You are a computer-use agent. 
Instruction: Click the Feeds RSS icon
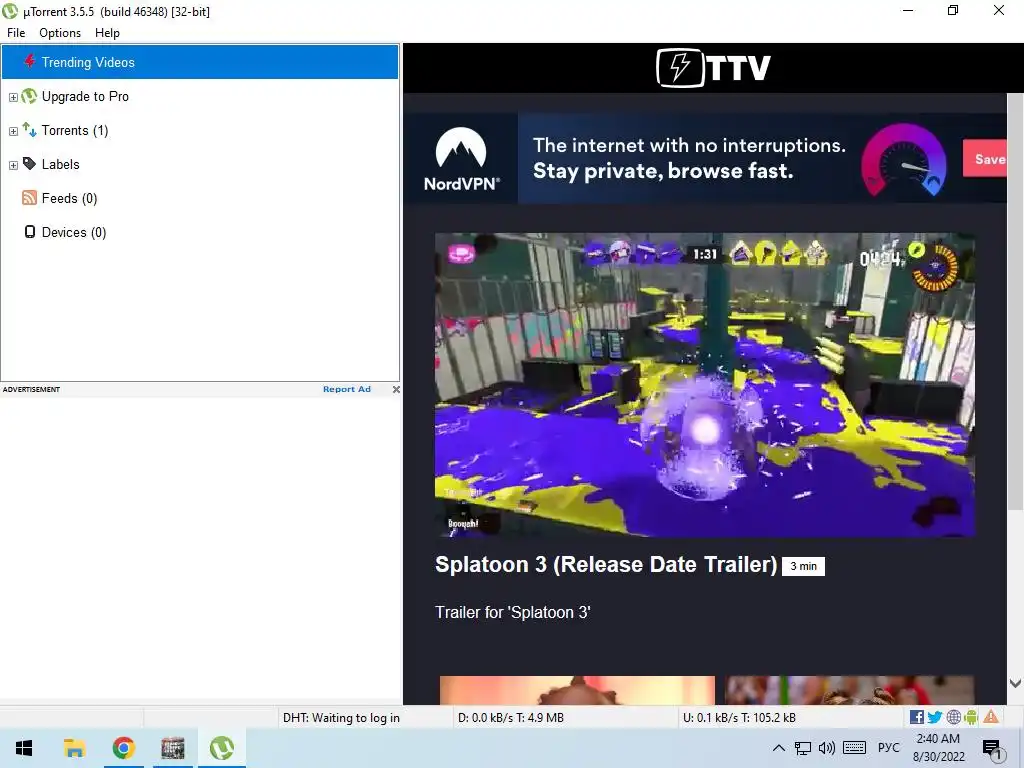point(29,197)
